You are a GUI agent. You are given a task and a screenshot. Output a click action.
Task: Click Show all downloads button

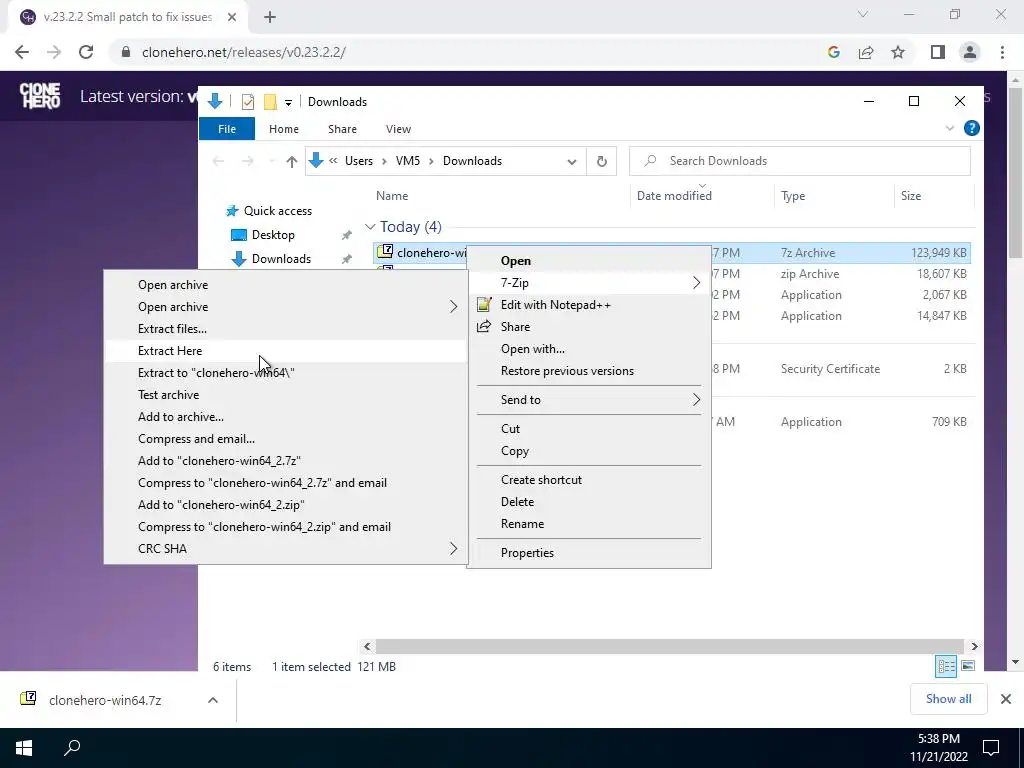click(948, 699)
